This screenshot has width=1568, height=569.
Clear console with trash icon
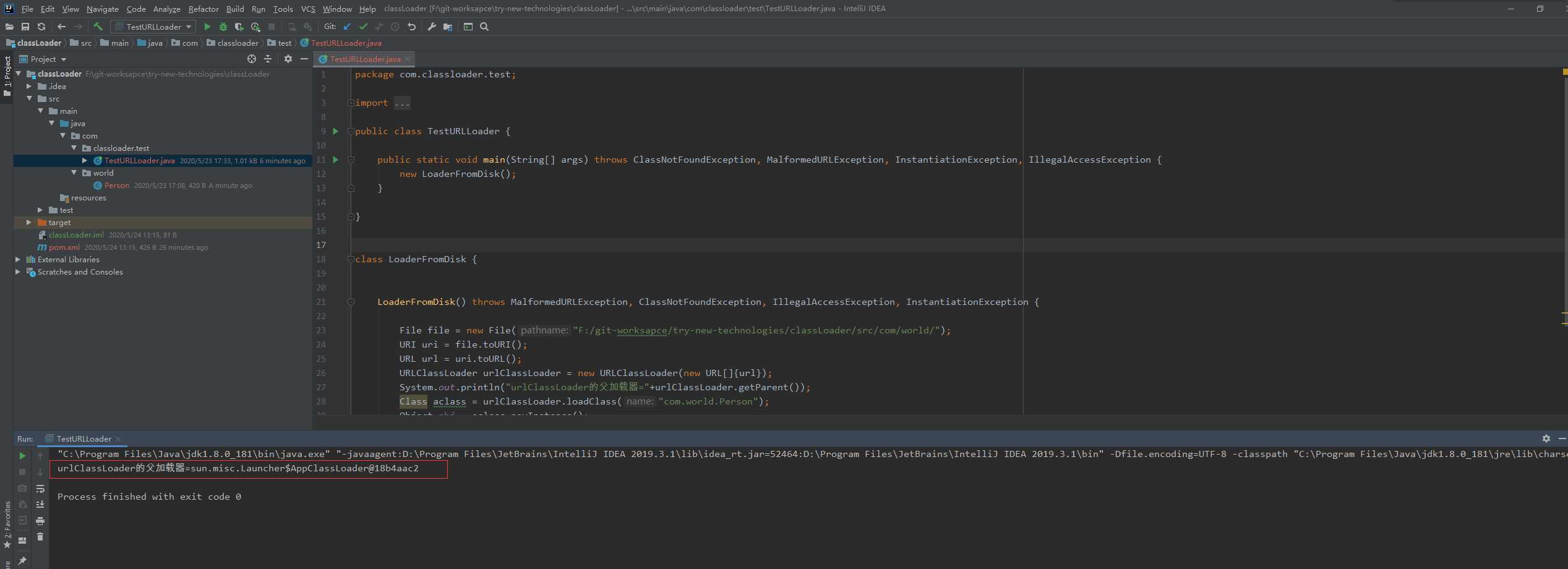click(x=40, y=537)
